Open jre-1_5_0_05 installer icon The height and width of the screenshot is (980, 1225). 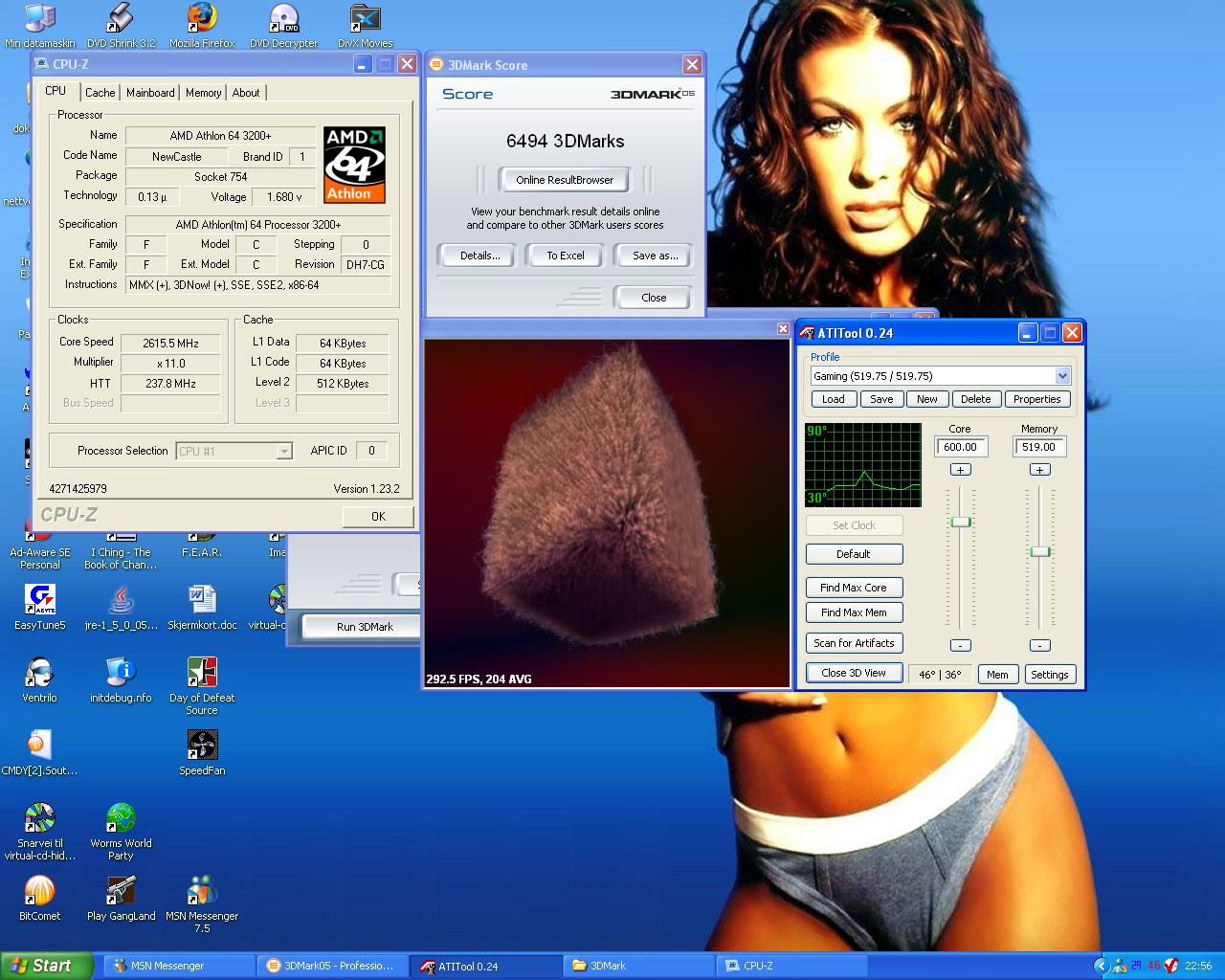tap(121, 607)
